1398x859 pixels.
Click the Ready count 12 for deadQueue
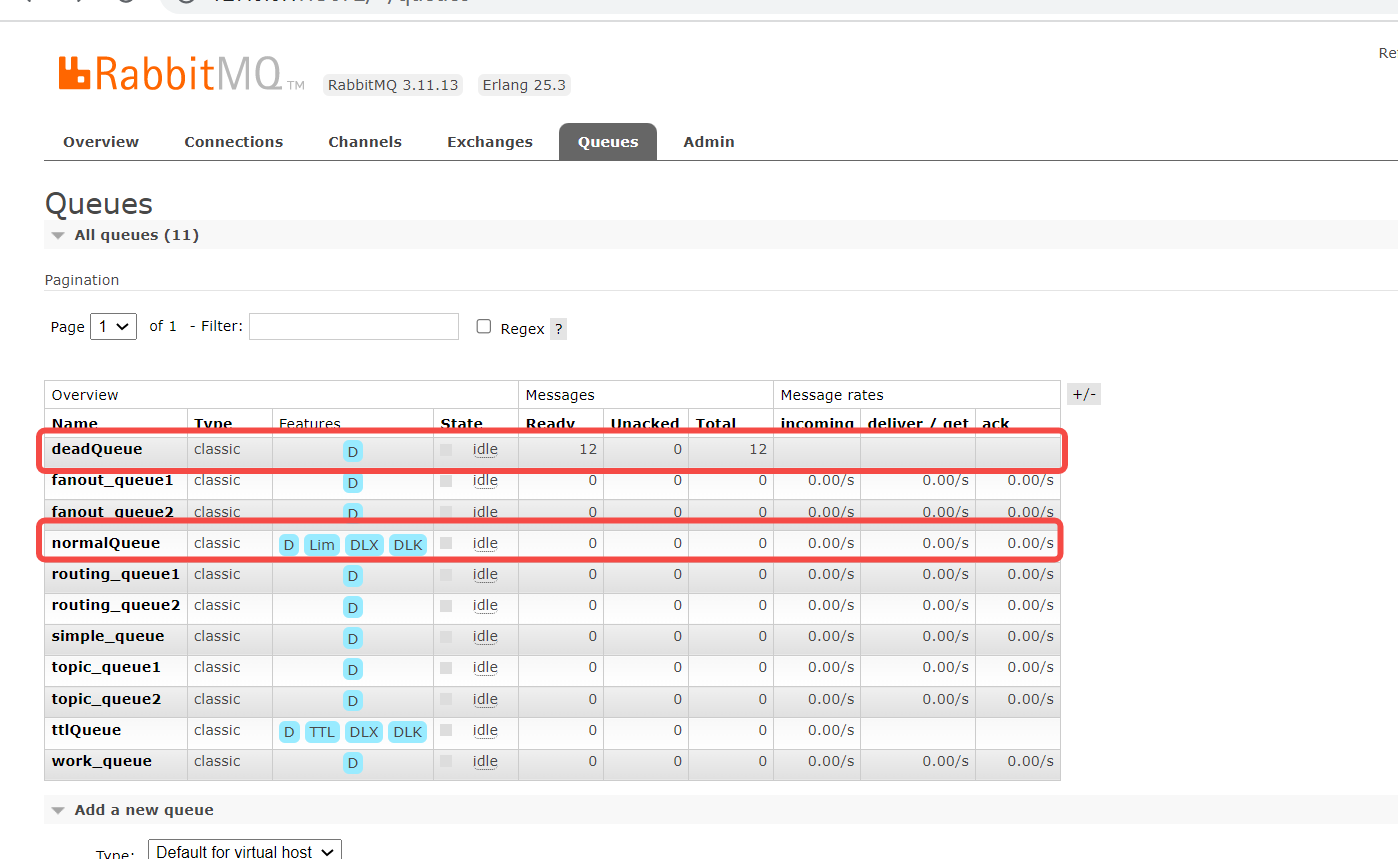tap(588, 449)
